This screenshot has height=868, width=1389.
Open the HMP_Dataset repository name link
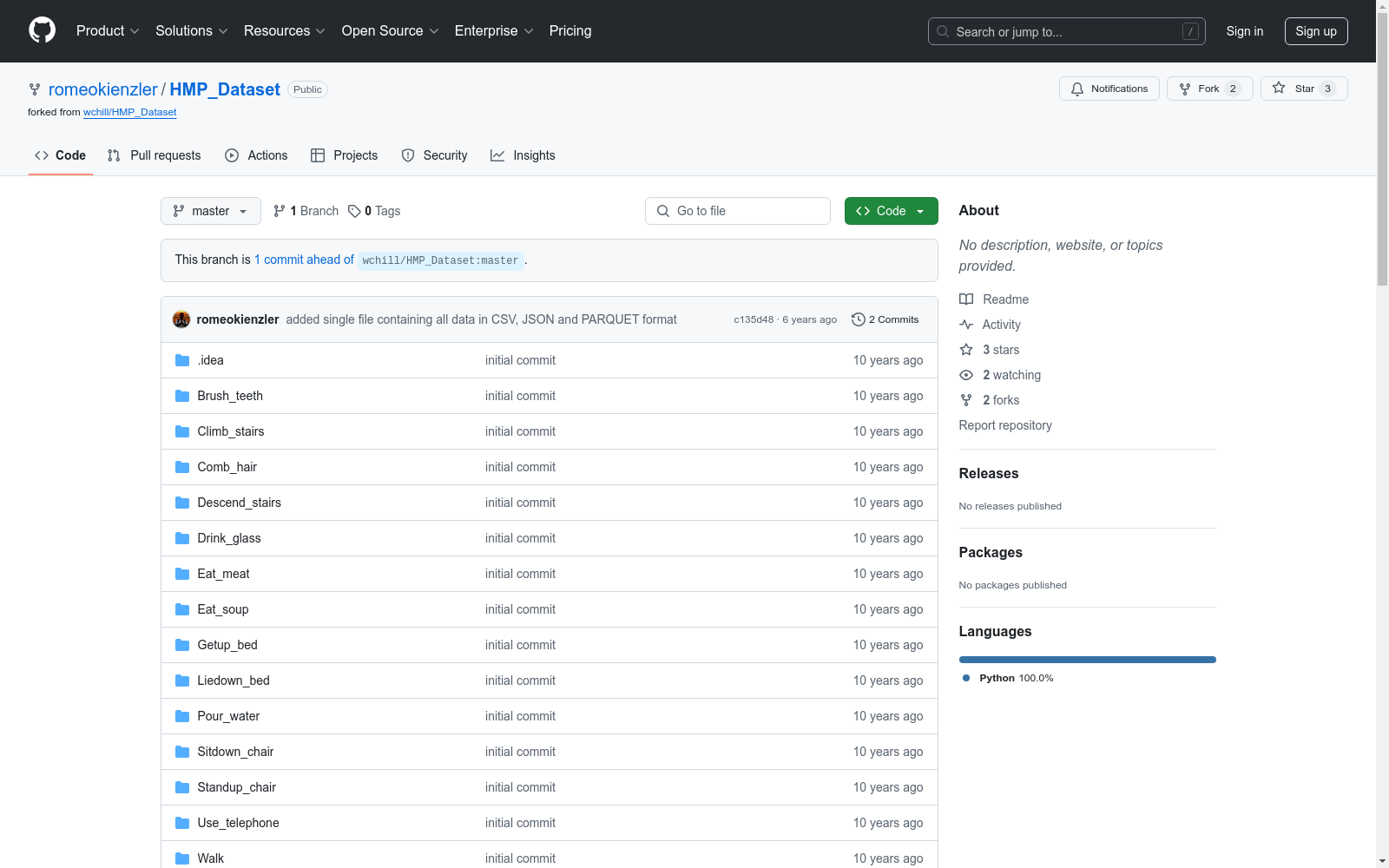click(225, 89)
